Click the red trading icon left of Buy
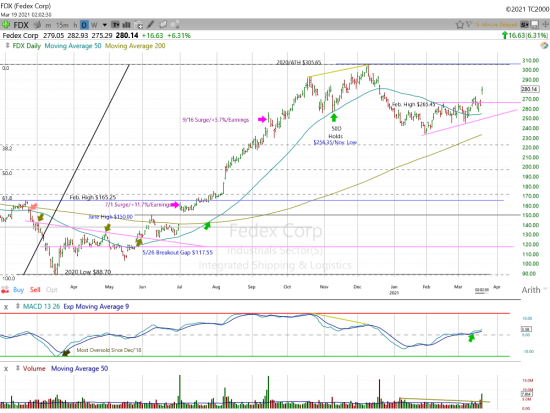Image resolution: width=550 pixels, height=413 pixels. tap(5, 290)
